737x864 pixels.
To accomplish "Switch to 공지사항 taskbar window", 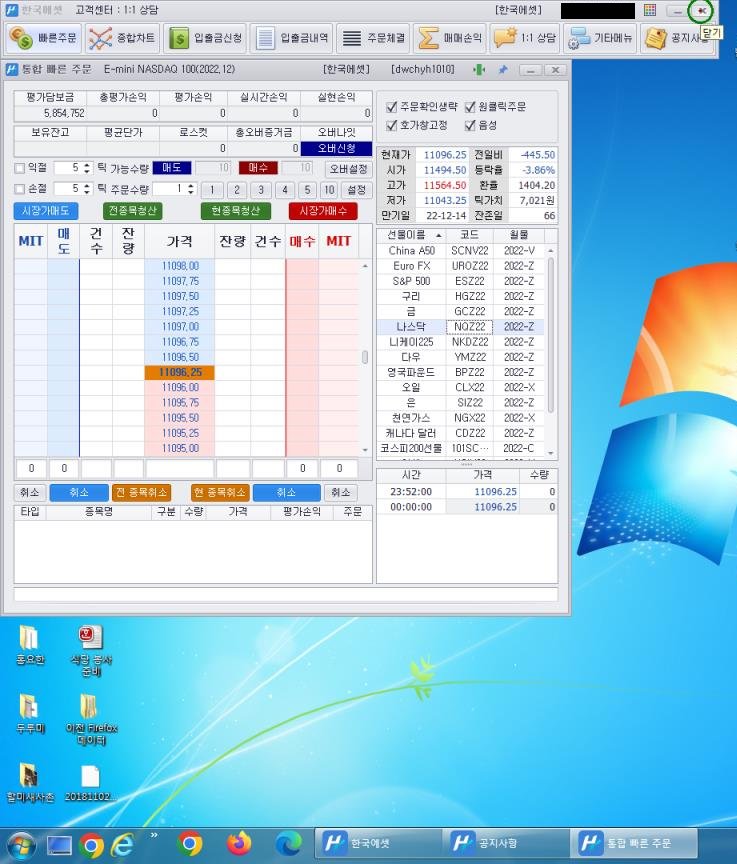I will coord(506,844).
